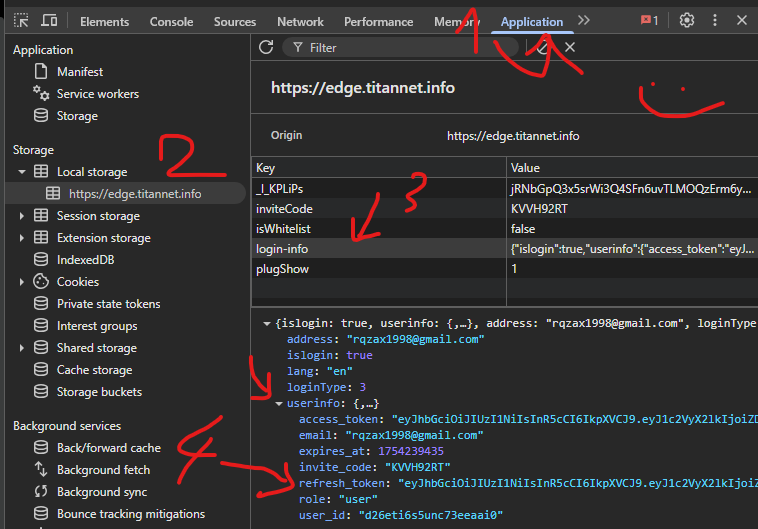
Task: Click the Interest groups database icon
Action: pyautogui.click(x=41, y=325)
